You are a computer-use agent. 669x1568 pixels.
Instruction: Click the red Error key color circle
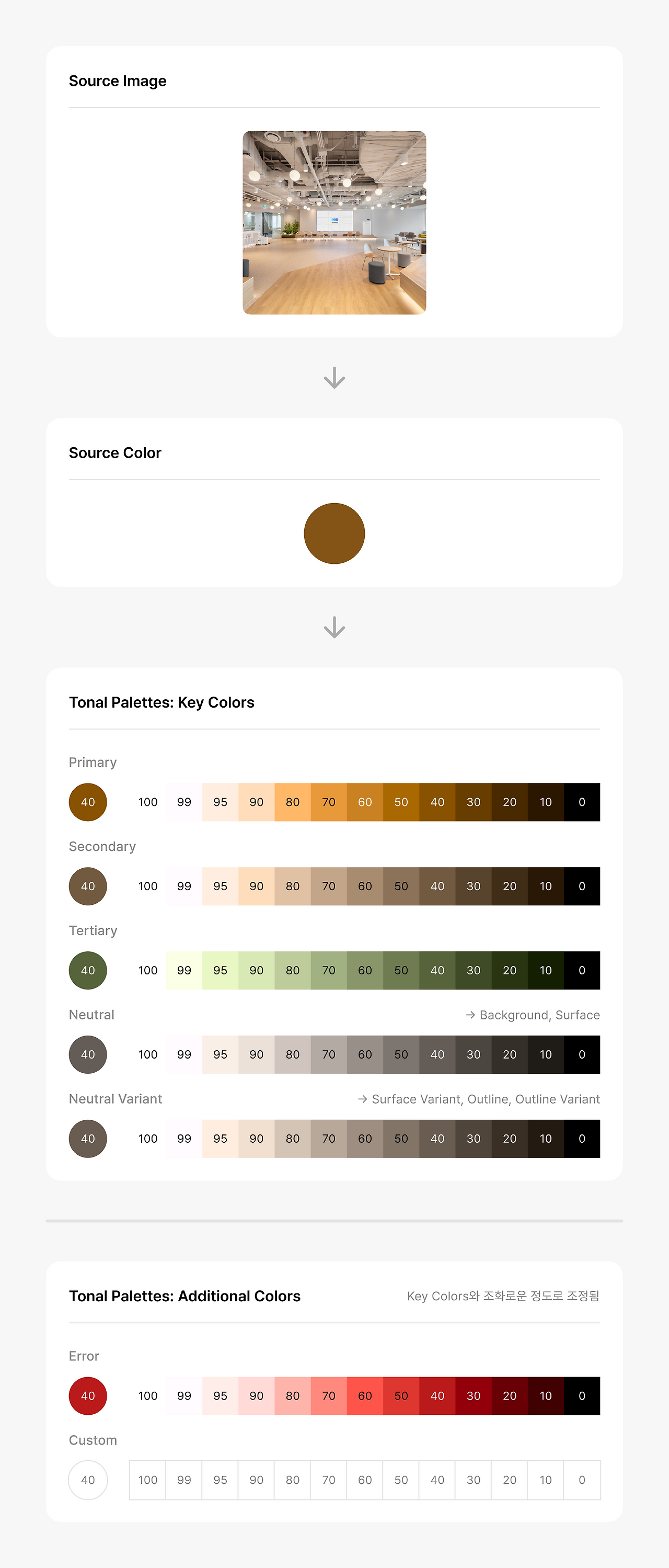[88, 1396]
